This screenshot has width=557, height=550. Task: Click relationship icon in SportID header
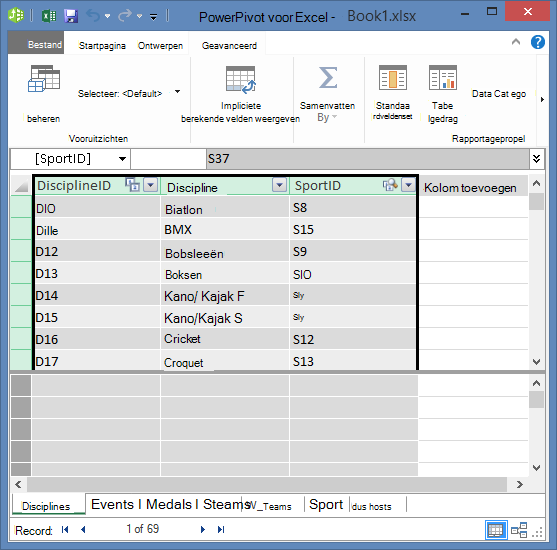[390, 185]
